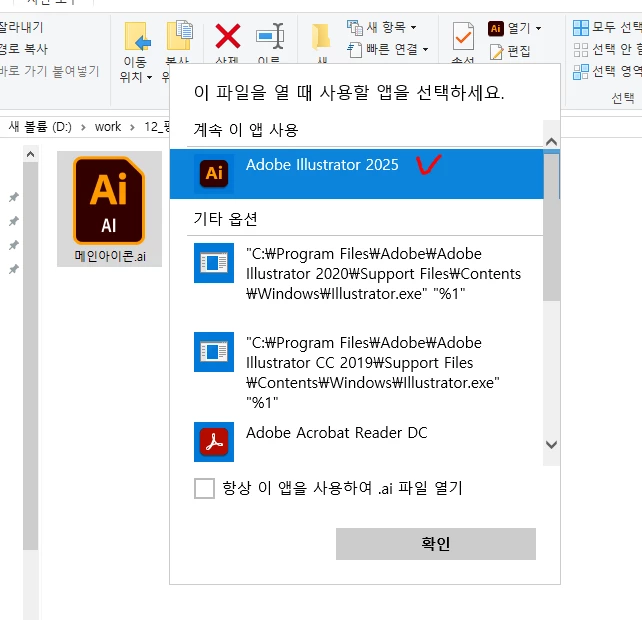Click Cut (잘라내기) in ribbon
This screenshot has height=620, width=642.
click(21, 27)
